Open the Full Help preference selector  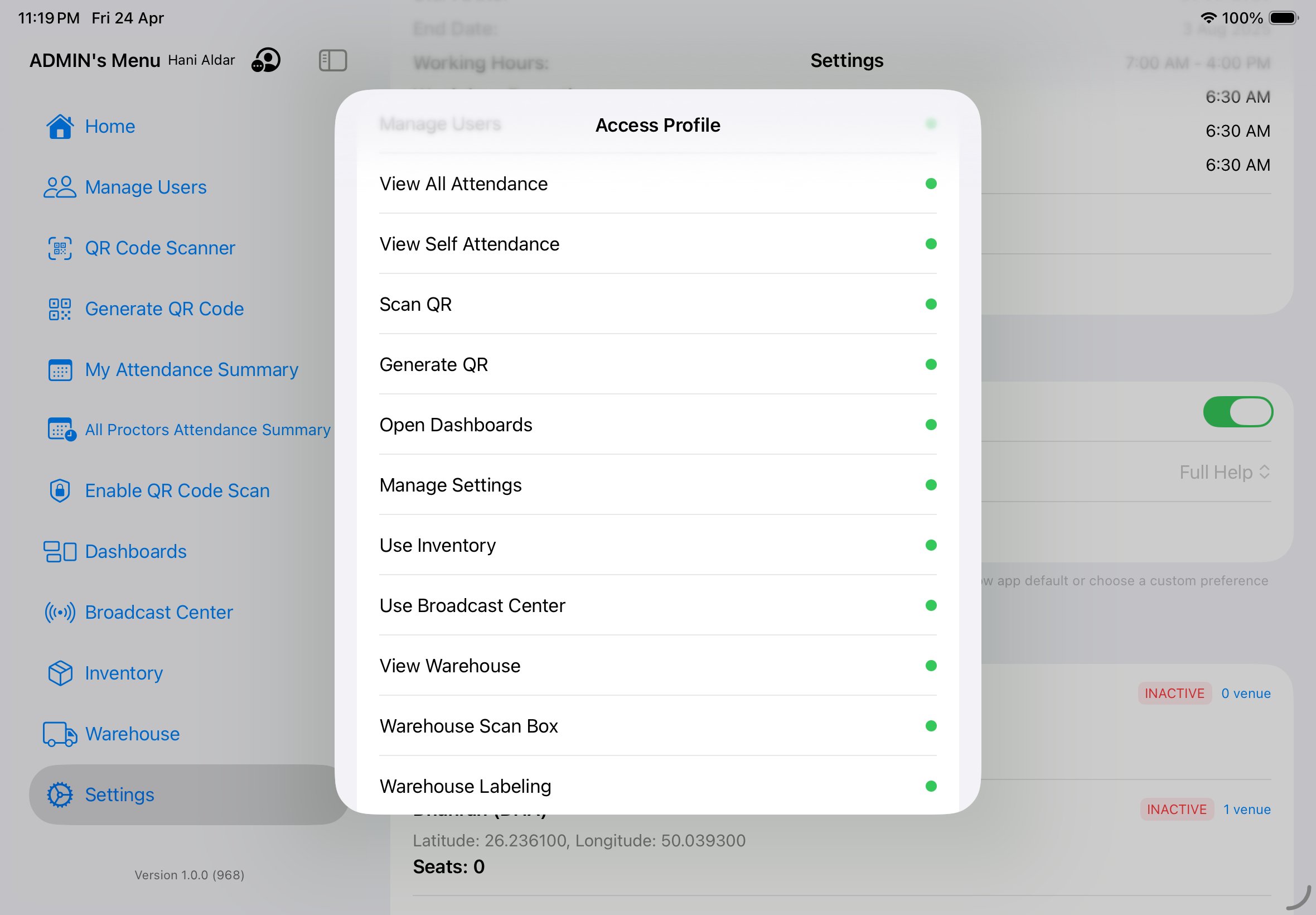click(1225, 472)
